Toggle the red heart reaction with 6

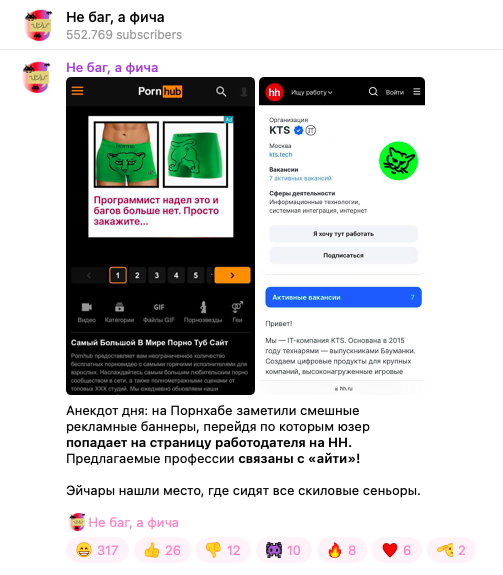397,550
